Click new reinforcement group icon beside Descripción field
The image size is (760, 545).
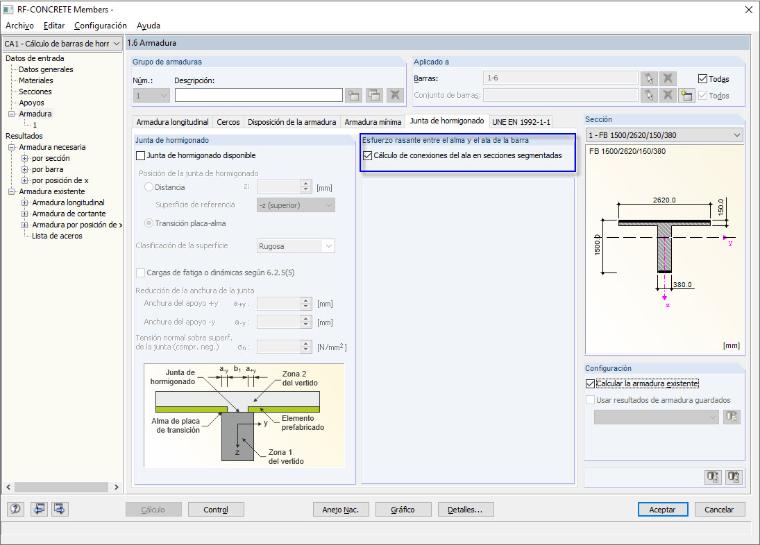pyautogui.click(x=353, y=95)
